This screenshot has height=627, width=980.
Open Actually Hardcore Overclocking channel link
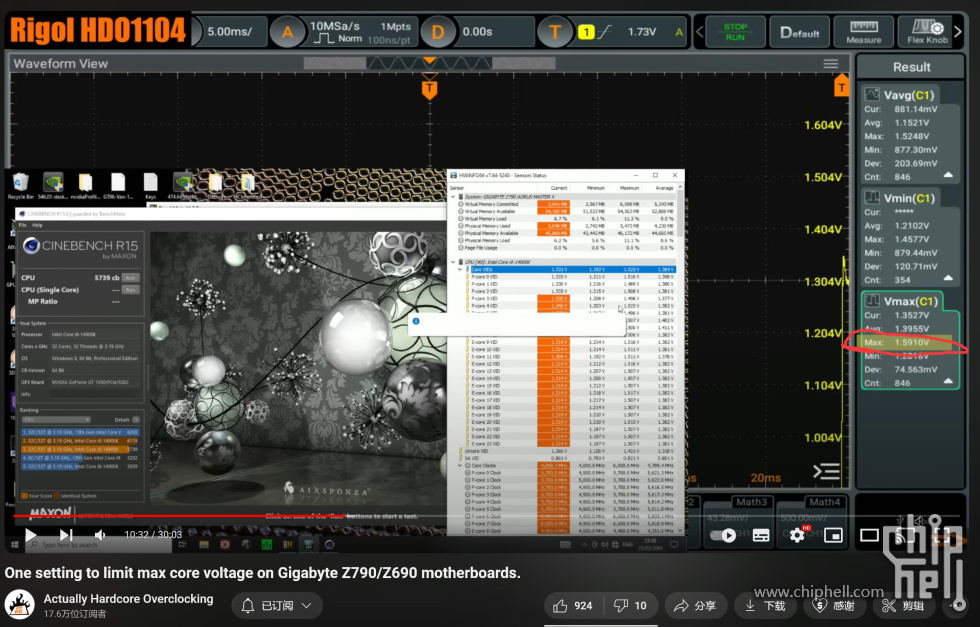(x=128, y=598)
